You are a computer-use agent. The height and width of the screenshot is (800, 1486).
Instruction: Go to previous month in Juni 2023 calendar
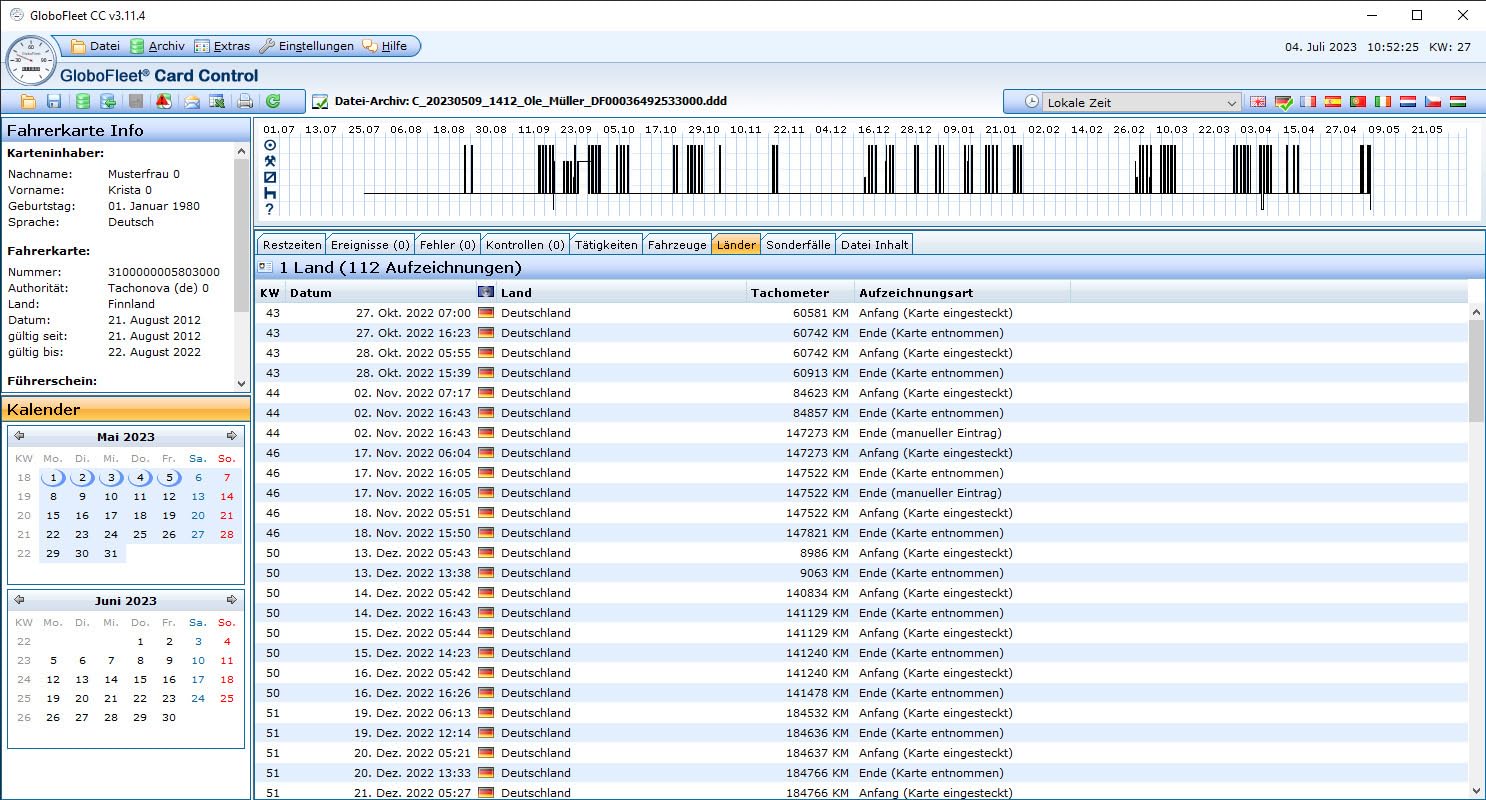[x=19, y=600]
